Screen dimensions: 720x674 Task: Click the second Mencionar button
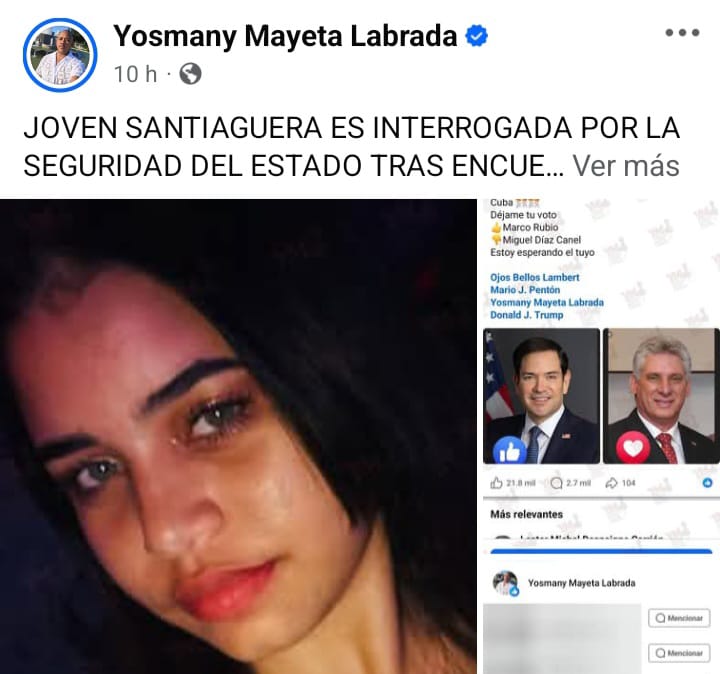pyautogui.click(x=679, y=653)
